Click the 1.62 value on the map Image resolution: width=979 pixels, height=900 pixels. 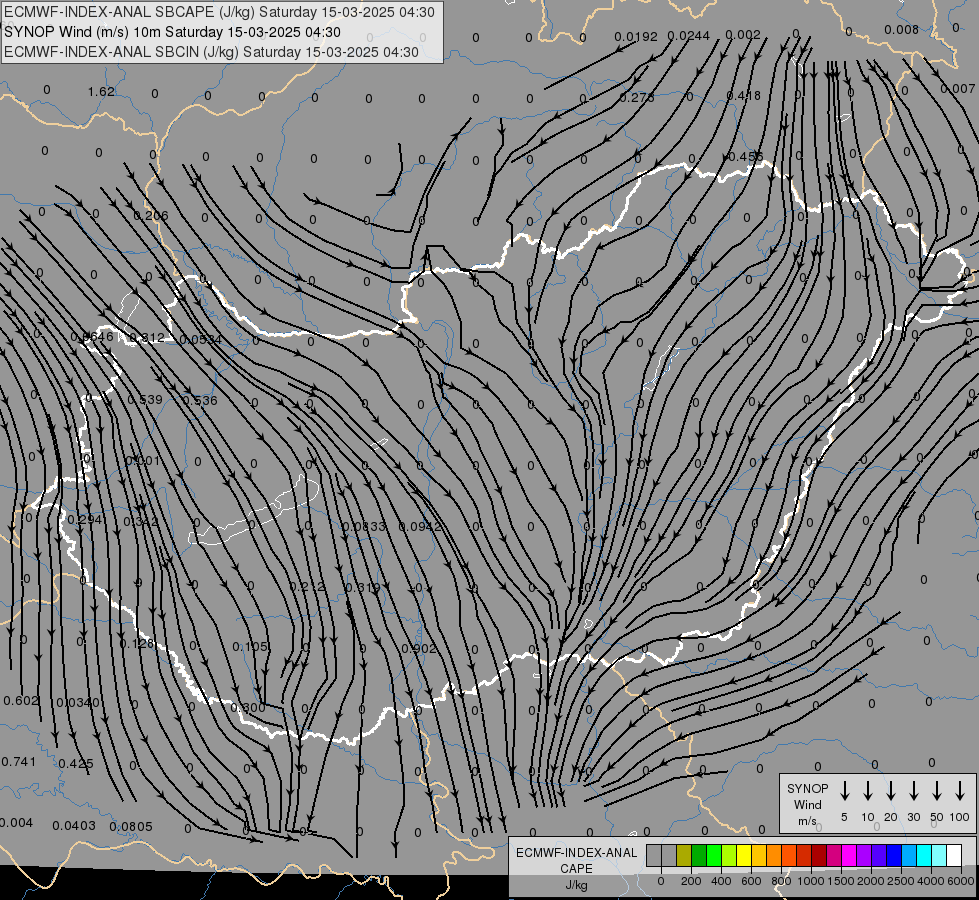click(101, 92)
